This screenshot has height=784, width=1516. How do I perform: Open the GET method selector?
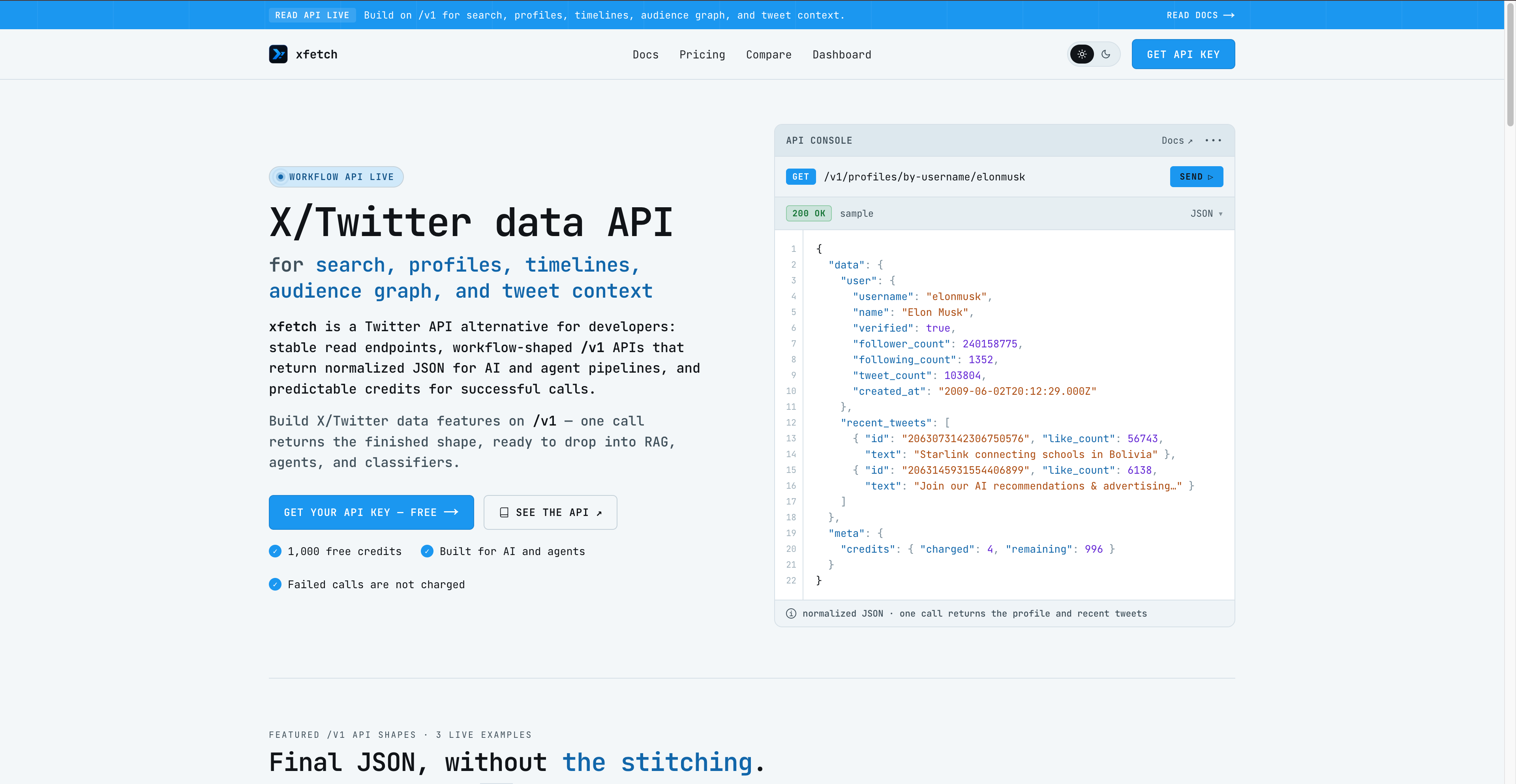click(800, 176)
